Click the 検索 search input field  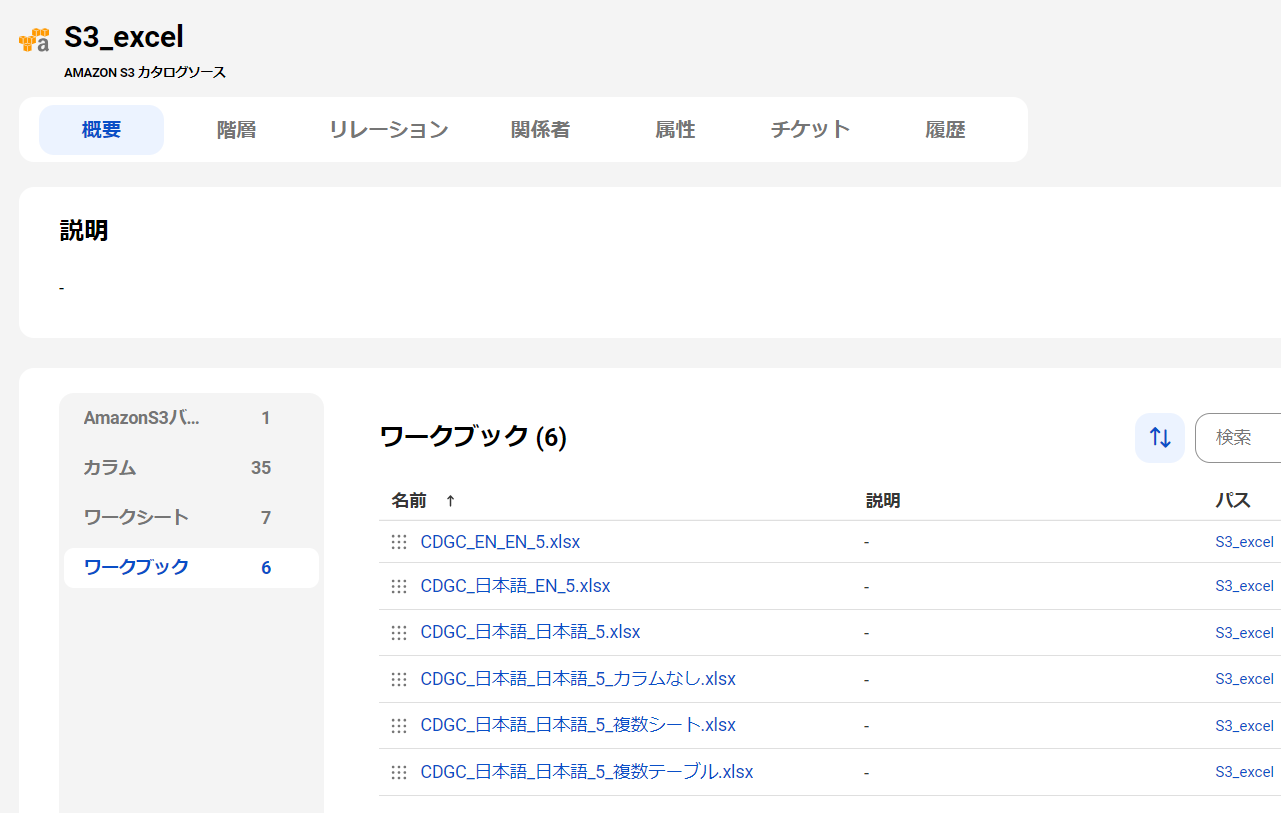[x=1238, y=438]
